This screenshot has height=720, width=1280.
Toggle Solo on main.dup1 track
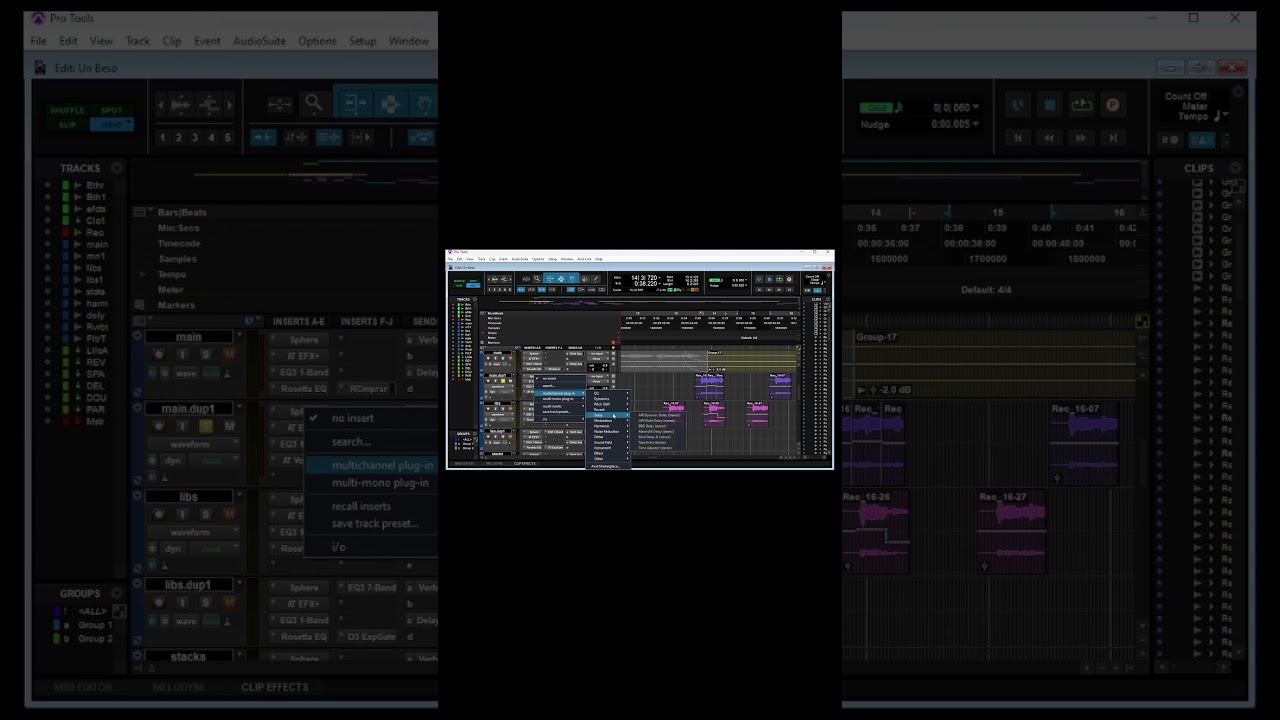[x=503, y=381]
